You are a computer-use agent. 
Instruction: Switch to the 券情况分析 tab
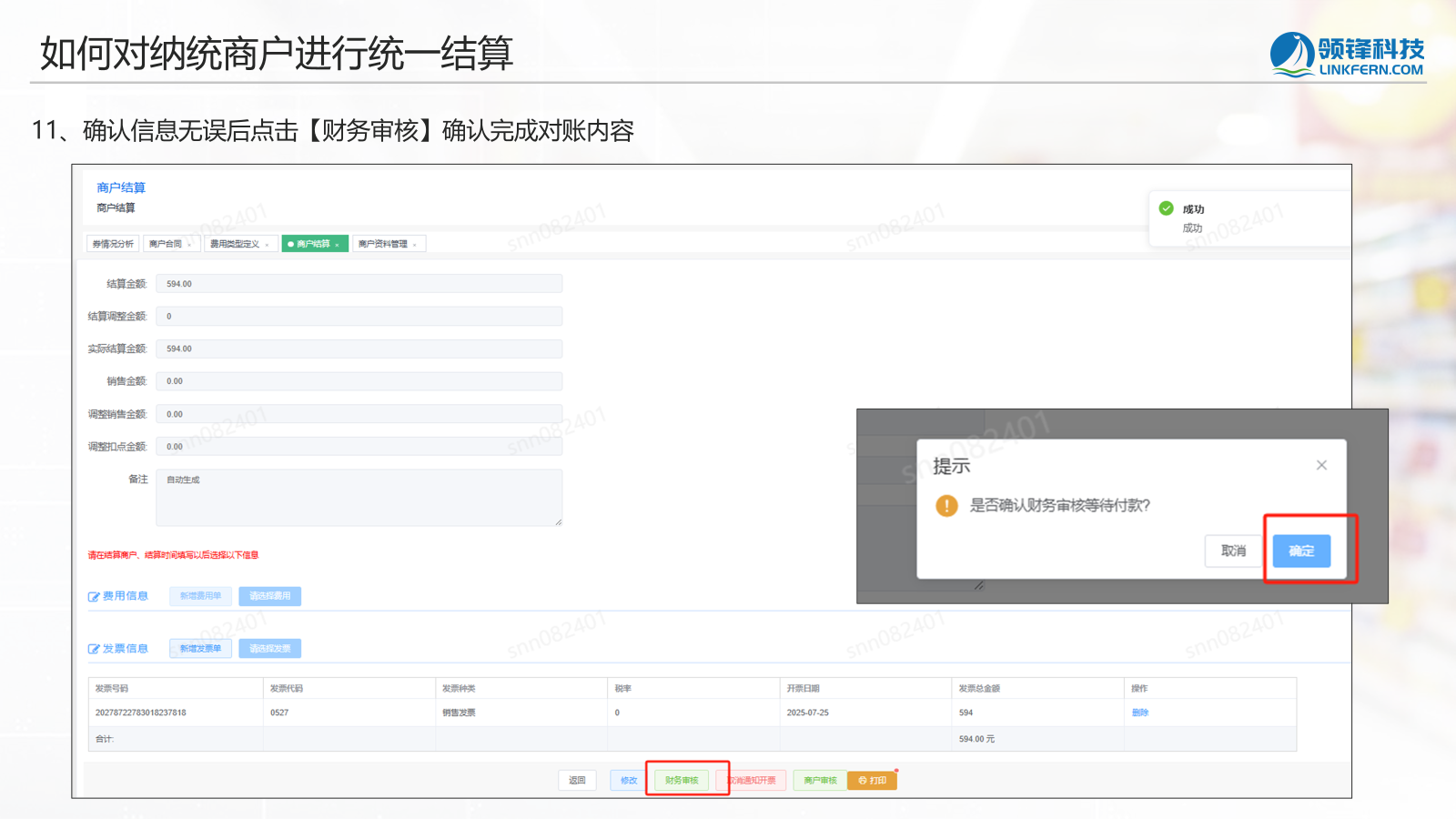click(x=113, y=244)
